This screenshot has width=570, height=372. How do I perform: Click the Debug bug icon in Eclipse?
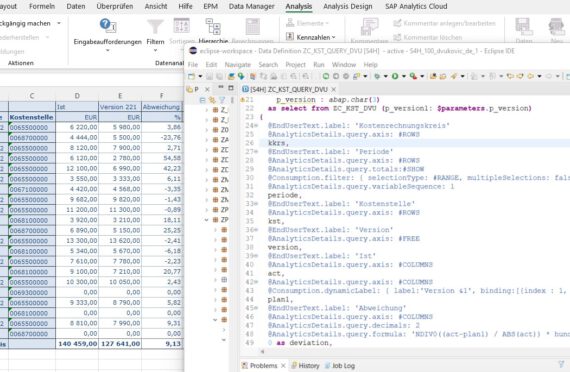[377, 76]
